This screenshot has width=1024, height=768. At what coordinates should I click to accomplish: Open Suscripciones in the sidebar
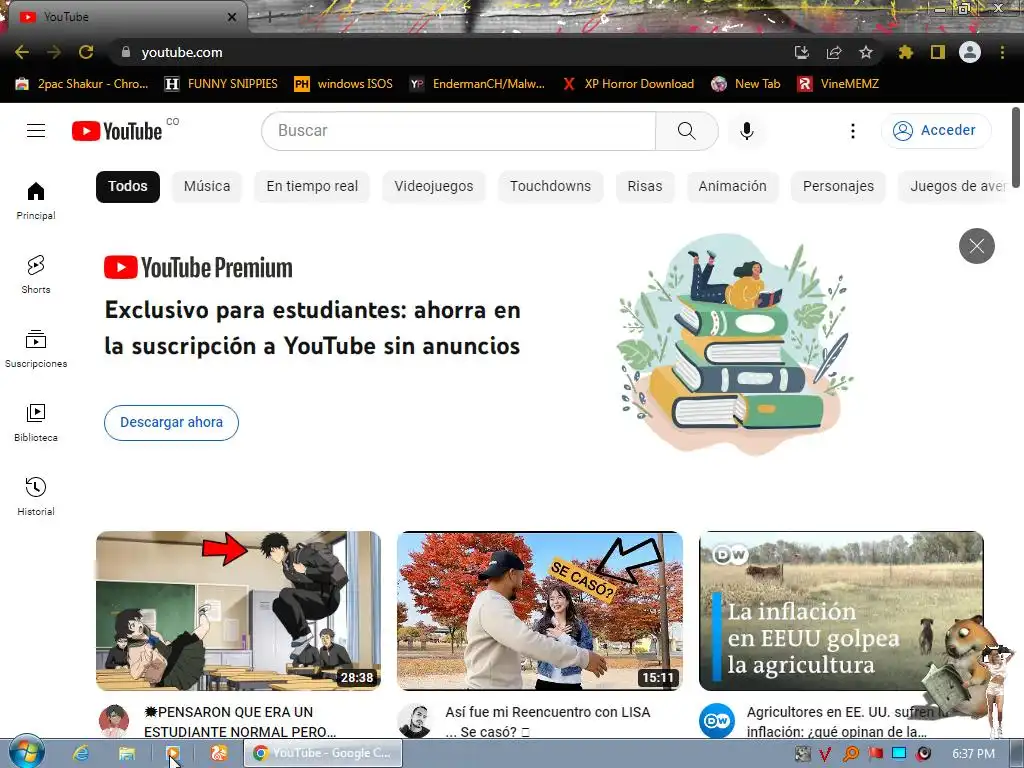pyautogui.click(x=36, y=349)
